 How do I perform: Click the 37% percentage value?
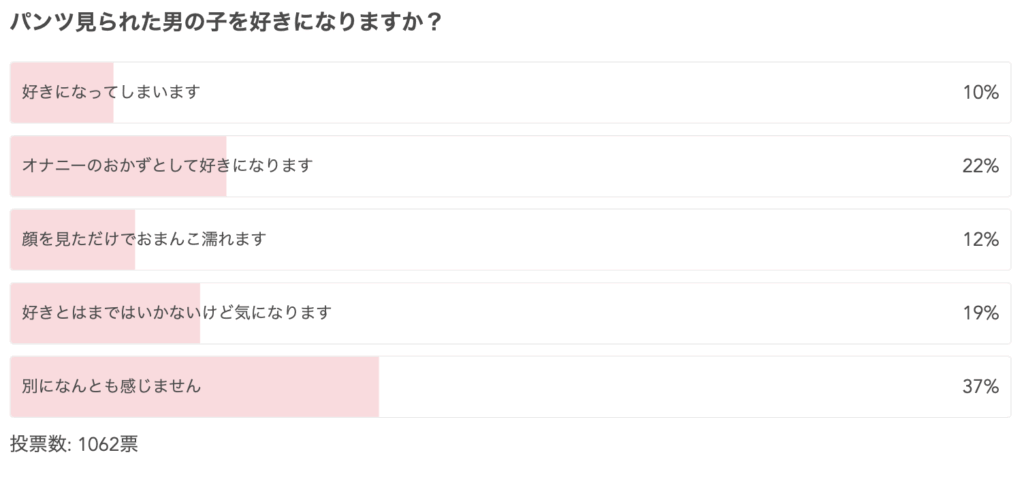980,387
